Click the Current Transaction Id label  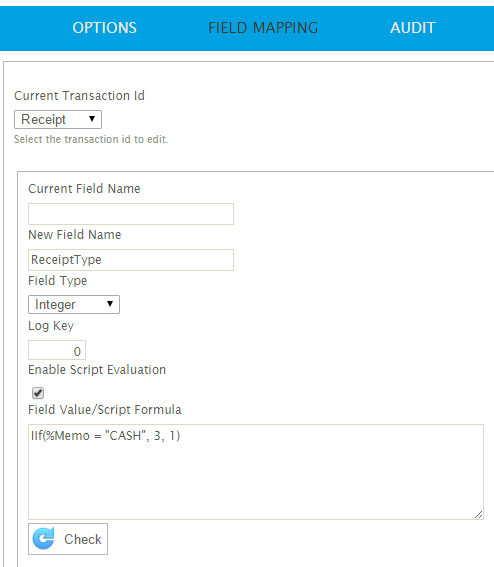pyautogui.click(x=79, y=96)
